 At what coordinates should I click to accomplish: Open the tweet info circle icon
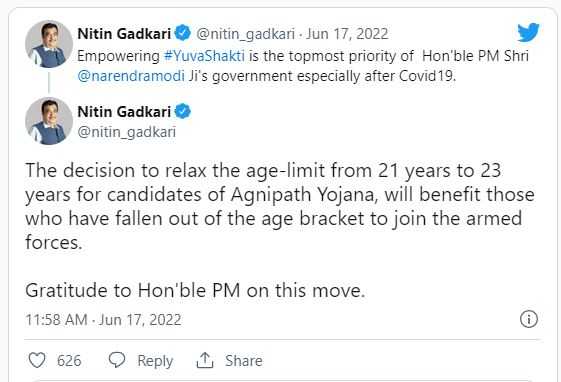tap(529, 319)
